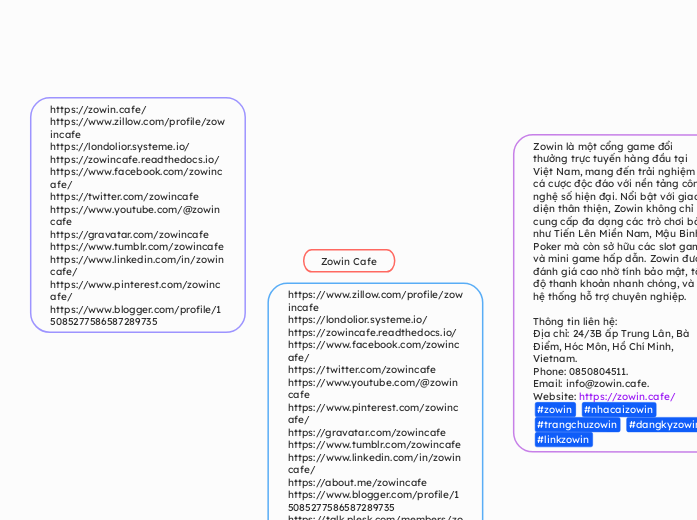Select the central Zowin Cafe node
The height and width of the screenshot is (520, 697).
[349, 261]
